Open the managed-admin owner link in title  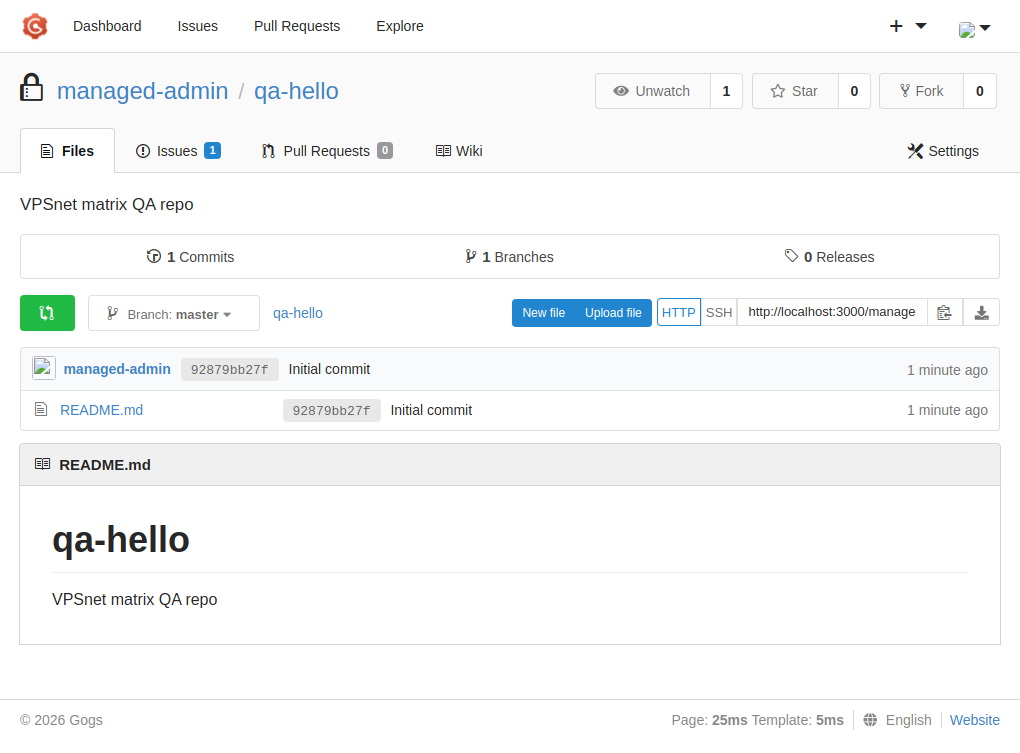pos(142,91)
